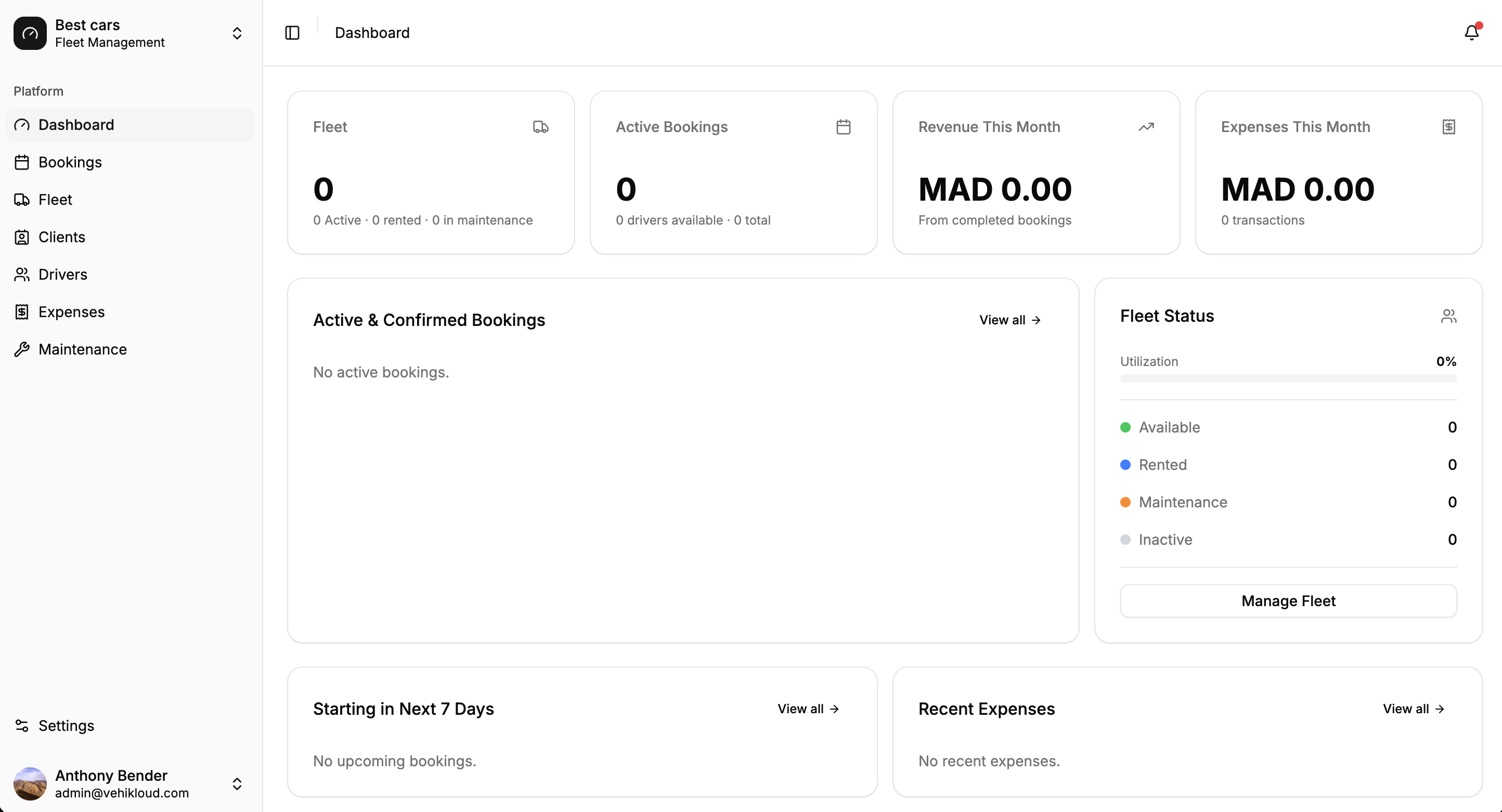
Task: Toggle the sidebar collapse control
Action: 292,33
